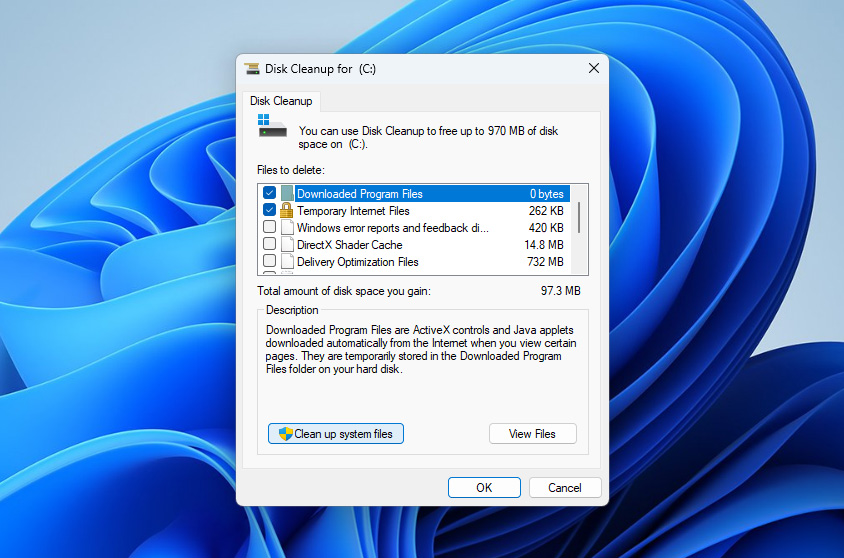Click the 97.3 MB total gain value
This screenshot has height=558, width=844.
(560, 291)
